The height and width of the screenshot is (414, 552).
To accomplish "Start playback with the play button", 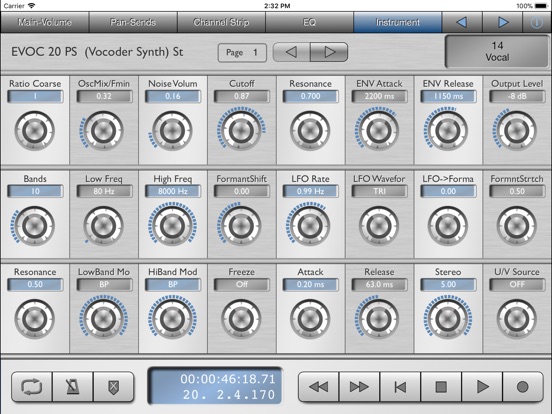I will click(x=482, y=387).
